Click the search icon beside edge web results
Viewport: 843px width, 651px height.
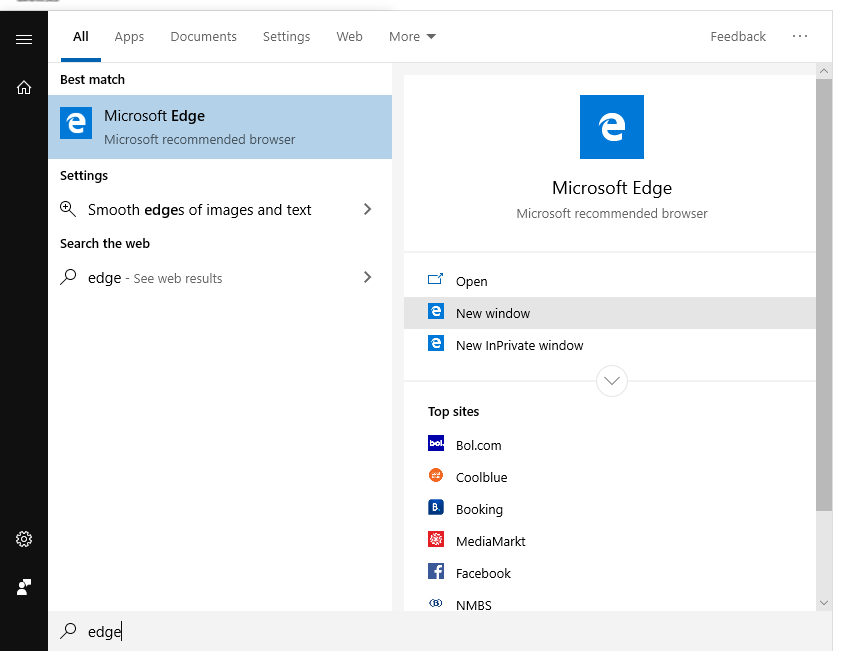[x=68, y=277]
